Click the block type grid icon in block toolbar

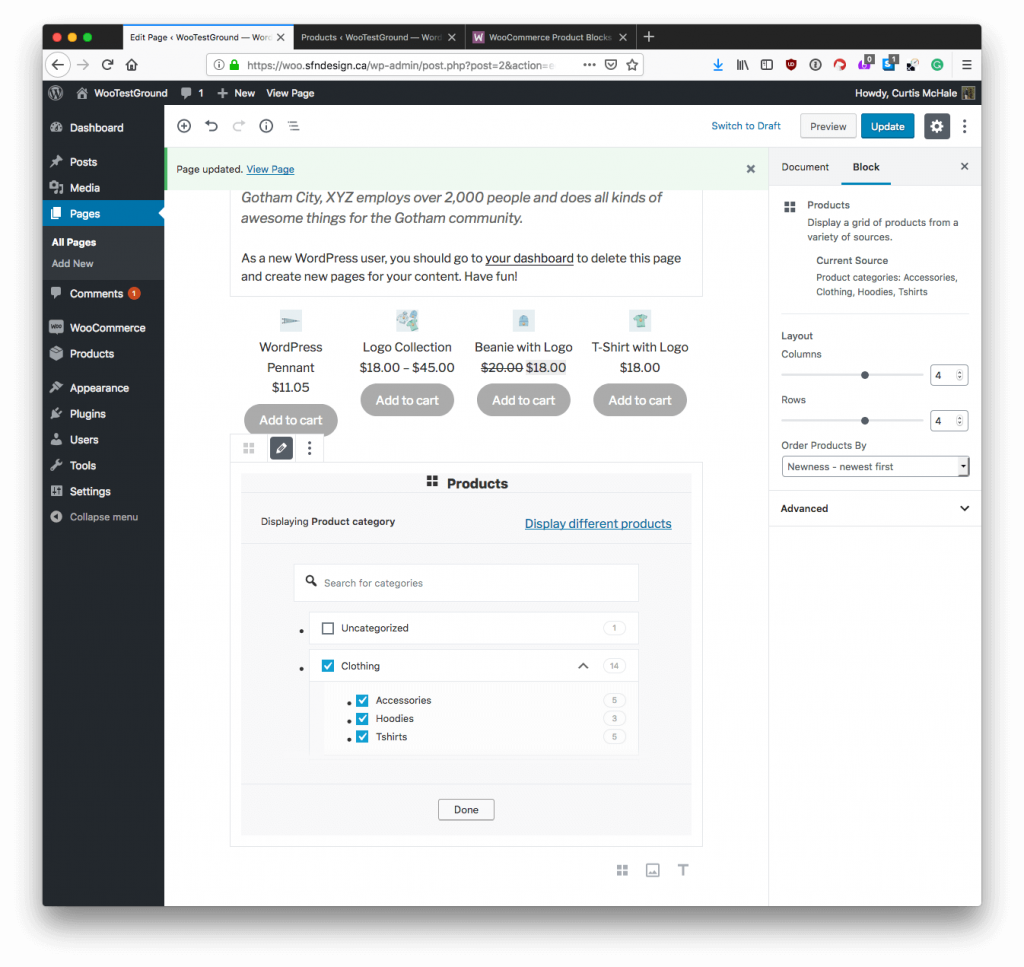(249, 448)
